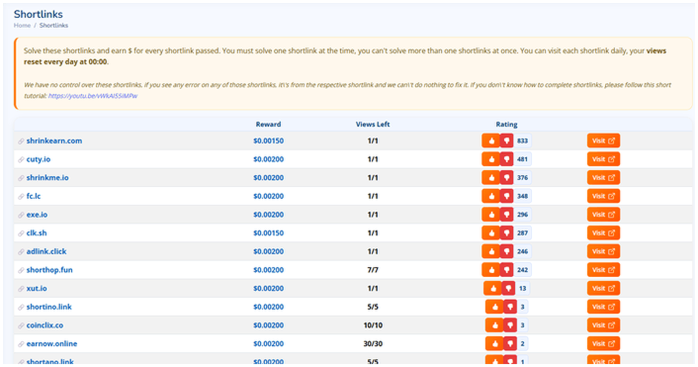Image resolution: width=698 pixels, height=367 pixels.
Task: Click the coinclix.co name
Action: (45, 326)
